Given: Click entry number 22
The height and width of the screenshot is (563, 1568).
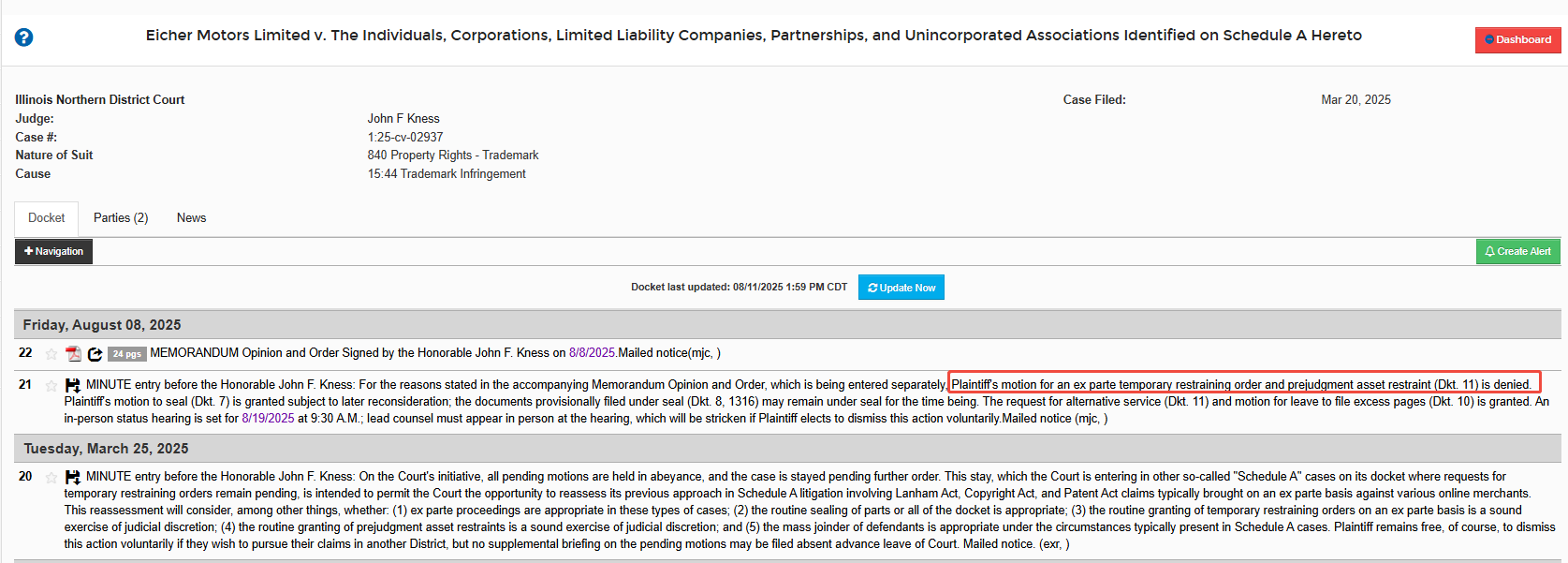Looking at the screenshot, I should (25, 353).
